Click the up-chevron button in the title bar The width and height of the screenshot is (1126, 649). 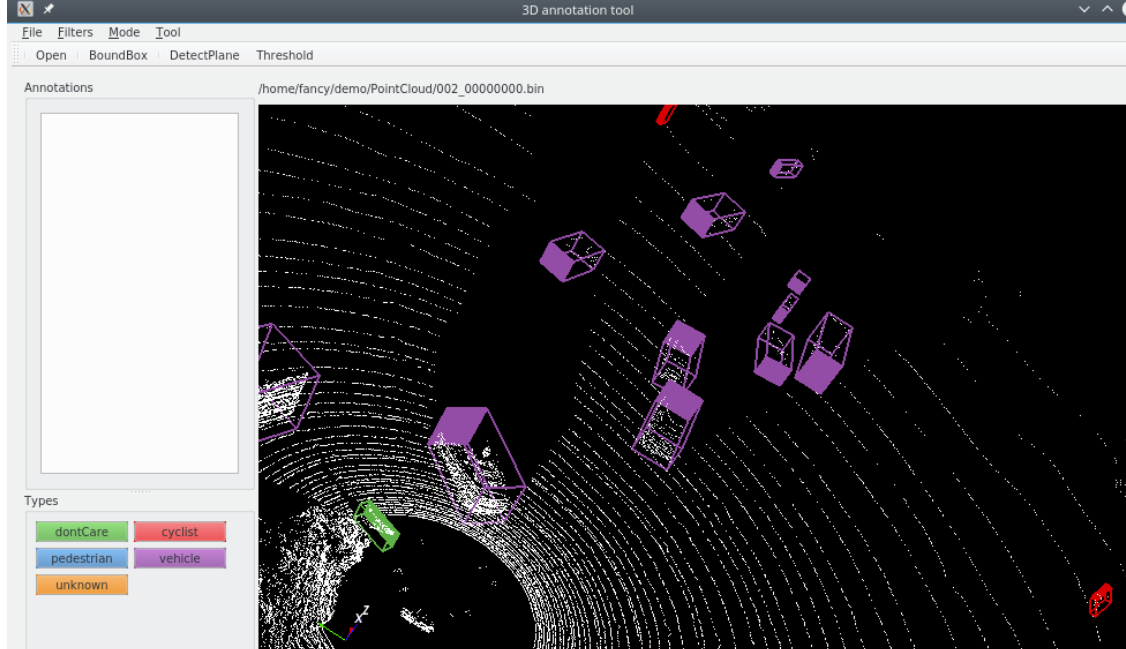point(1107,9)
